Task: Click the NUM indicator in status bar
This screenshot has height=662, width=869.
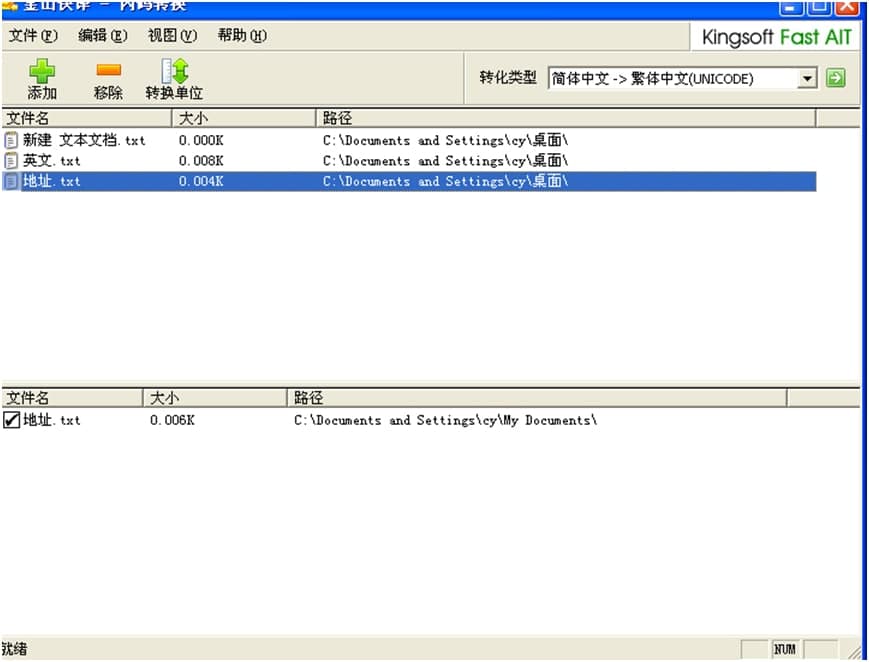Action: [x=784, y=649]
